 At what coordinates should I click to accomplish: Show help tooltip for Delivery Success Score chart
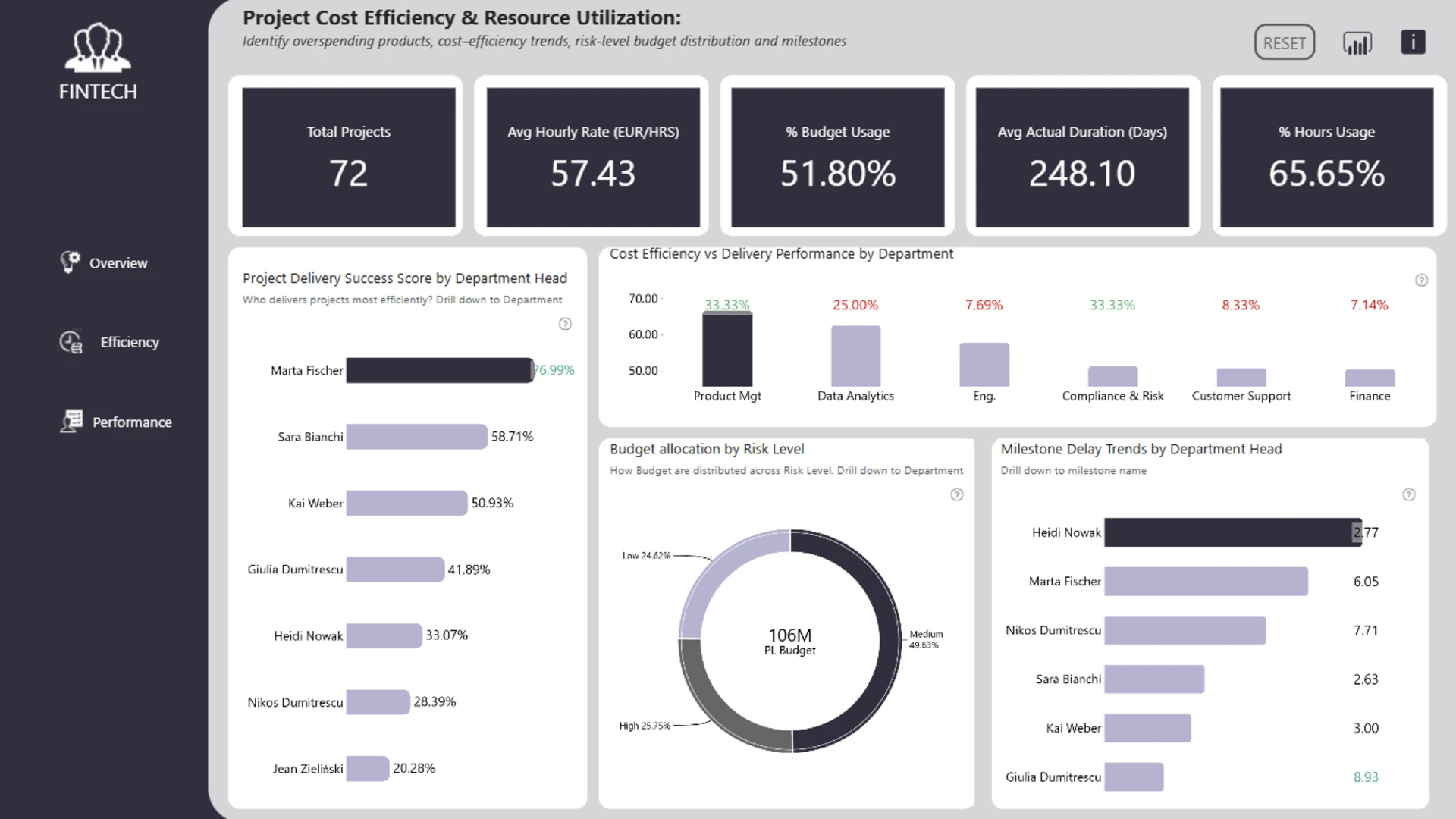pos(565,324)
